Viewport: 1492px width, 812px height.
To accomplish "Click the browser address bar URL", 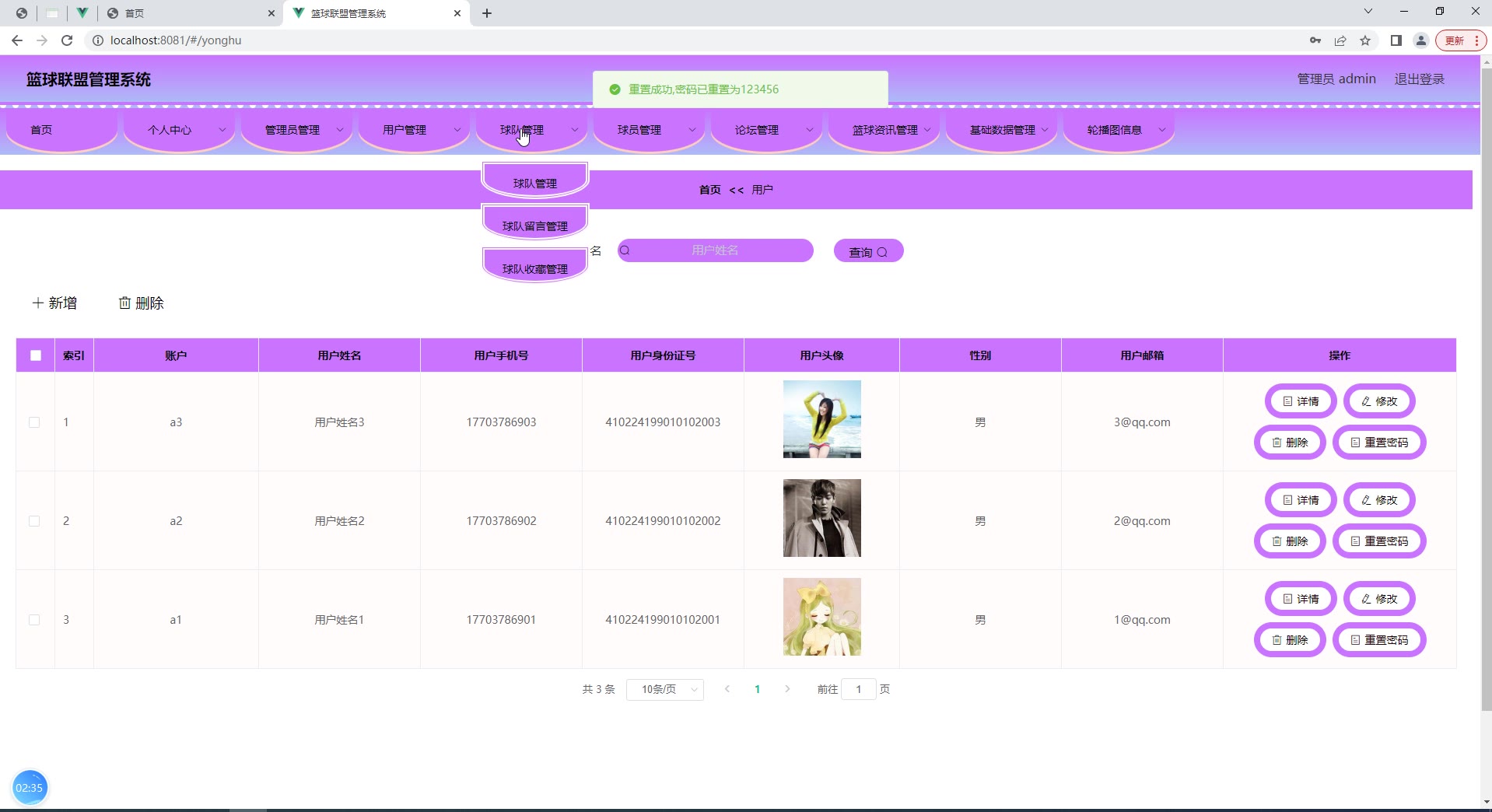I will (x=176, y=40).
